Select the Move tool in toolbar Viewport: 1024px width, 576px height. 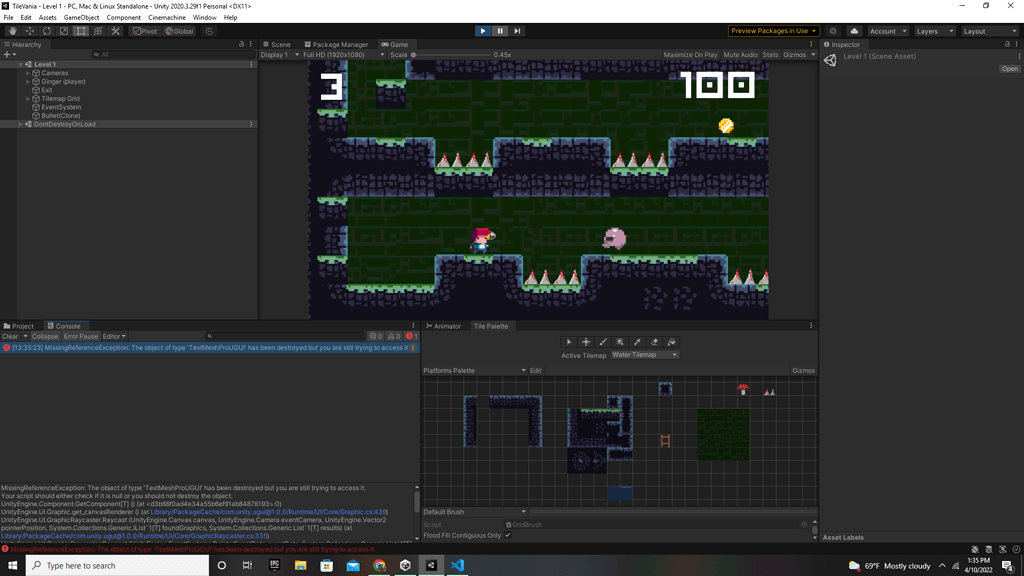29,31
